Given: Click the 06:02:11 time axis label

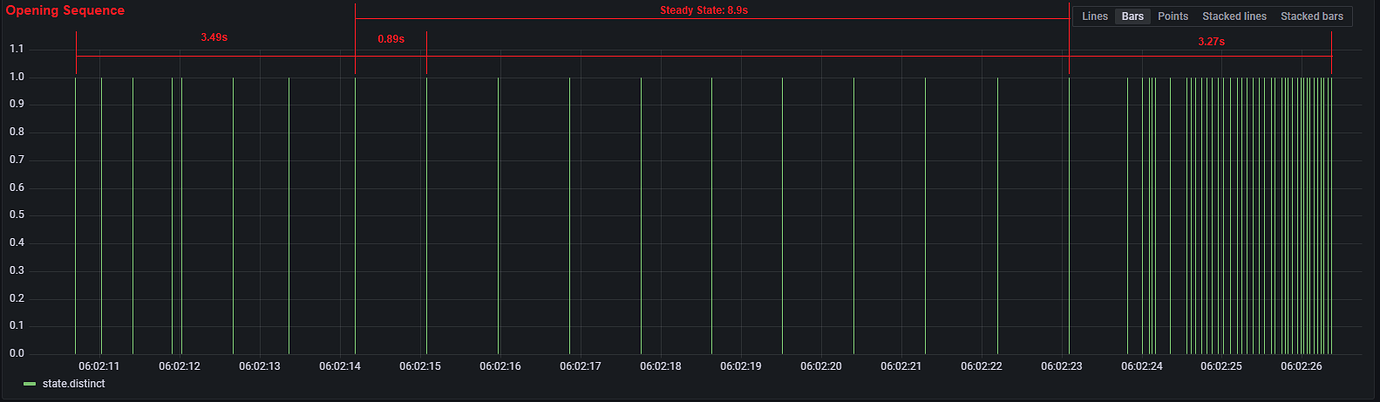Looking at the screenshot, I should pos(99,366).
